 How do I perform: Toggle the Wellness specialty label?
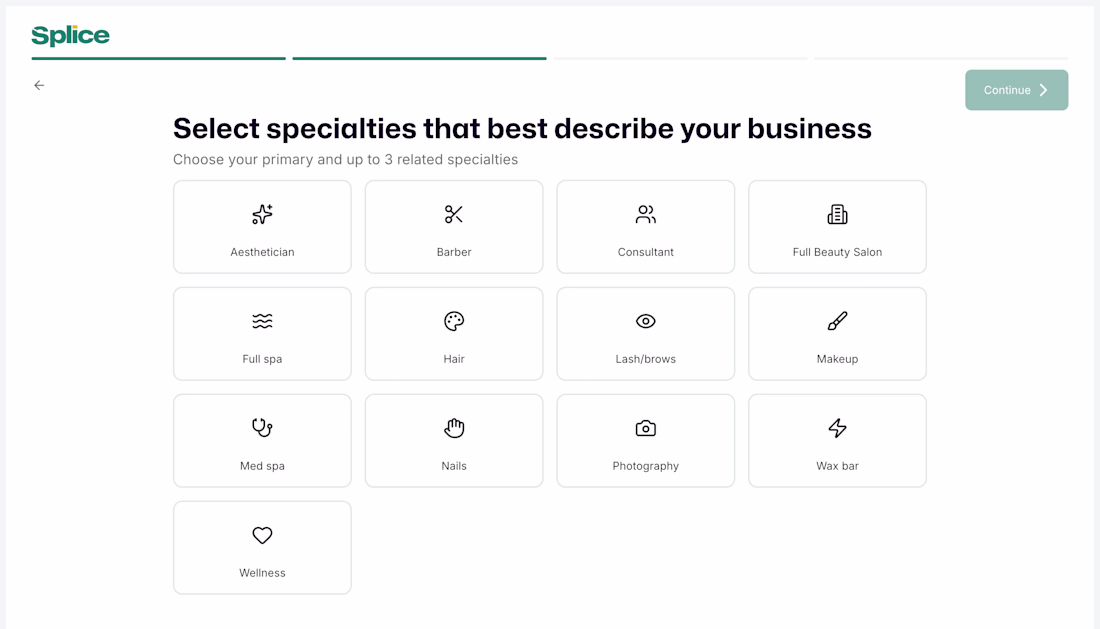tap(262, 573)
